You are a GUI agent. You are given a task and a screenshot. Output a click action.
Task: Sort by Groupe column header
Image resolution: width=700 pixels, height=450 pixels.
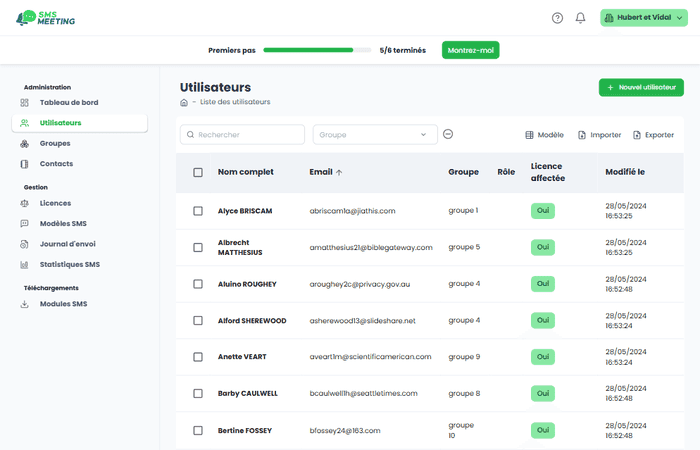tap(463, 172)
